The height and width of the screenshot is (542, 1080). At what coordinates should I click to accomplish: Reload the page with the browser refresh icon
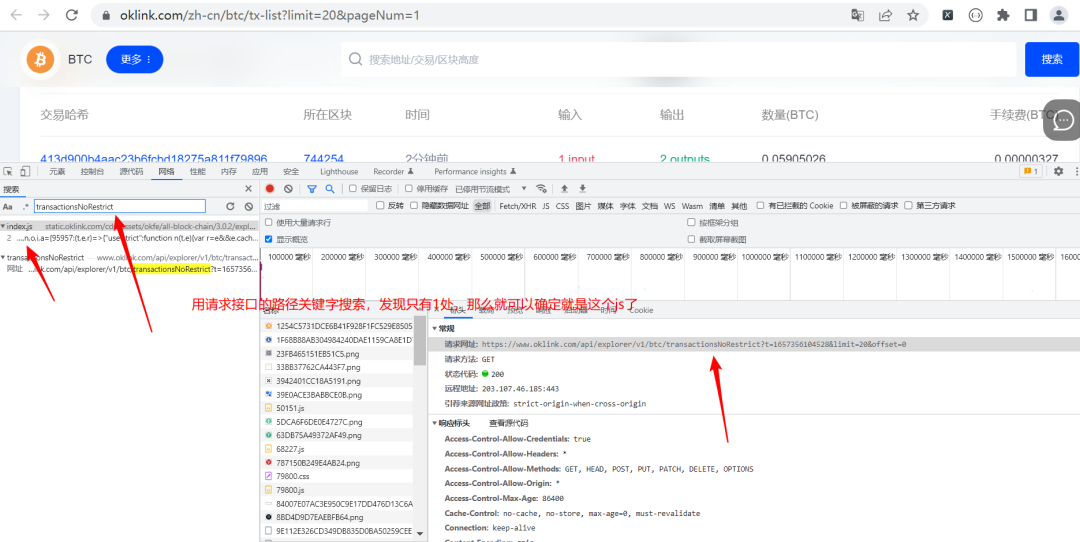(x=72, y=15)
